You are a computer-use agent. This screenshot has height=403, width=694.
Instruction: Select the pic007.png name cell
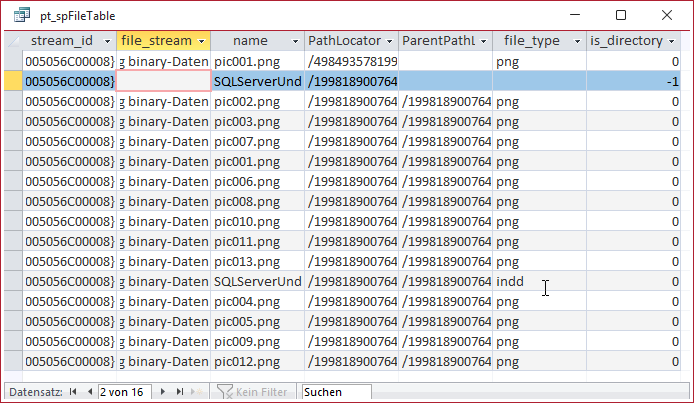[x=257, y=142]
